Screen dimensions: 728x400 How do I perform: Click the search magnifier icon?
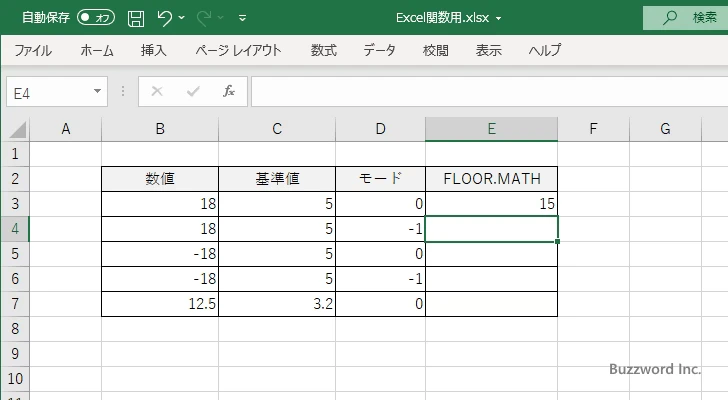(670, 18)
